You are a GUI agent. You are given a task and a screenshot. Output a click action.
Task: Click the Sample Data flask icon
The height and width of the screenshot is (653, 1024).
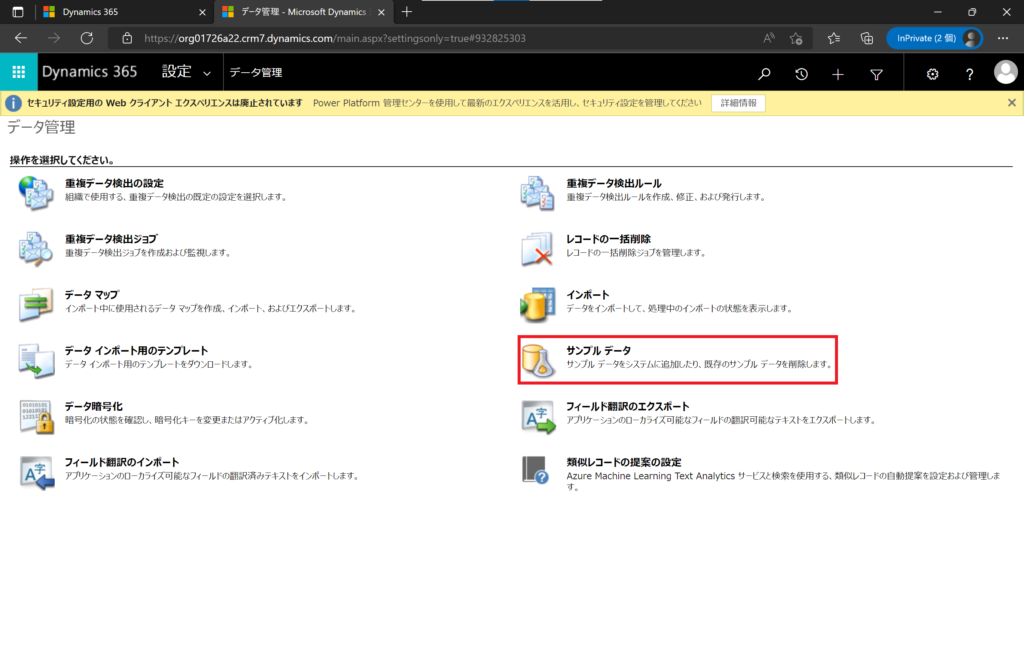pos(538,360)
